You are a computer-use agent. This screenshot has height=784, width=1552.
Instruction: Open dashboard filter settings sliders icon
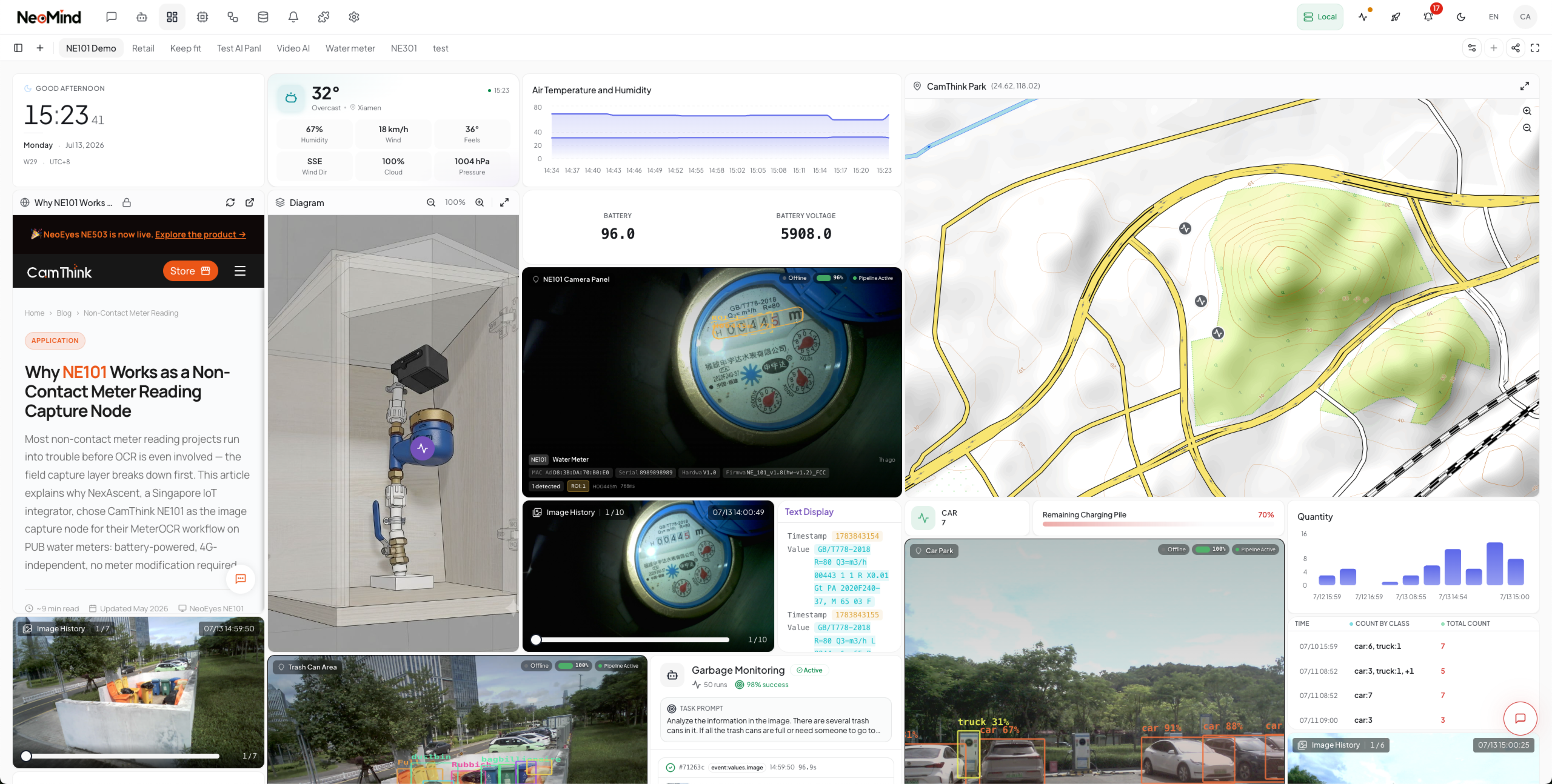point(1472,48)
